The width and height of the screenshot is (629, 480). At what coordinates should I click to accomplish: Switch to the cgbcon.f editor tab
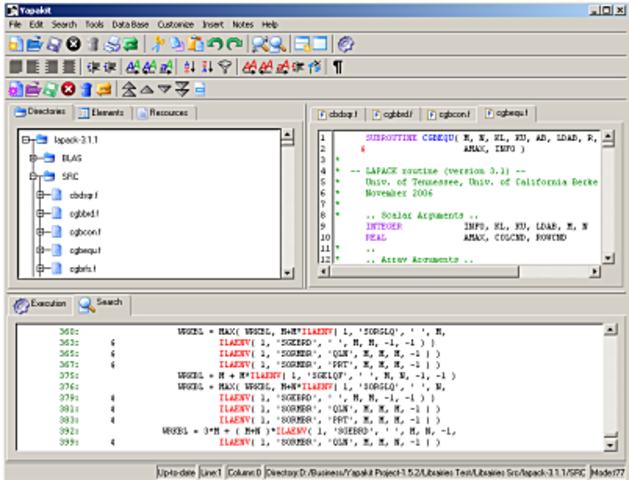click(448, 114)
